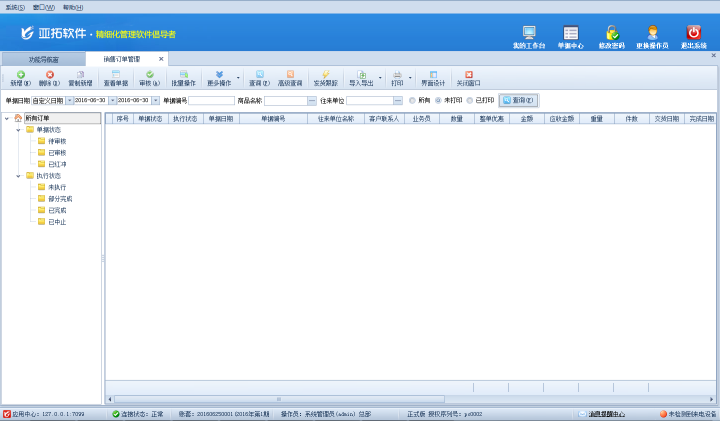Open the 更多操作 dropdown arrow
720x421 pixels.
point(238,78)
